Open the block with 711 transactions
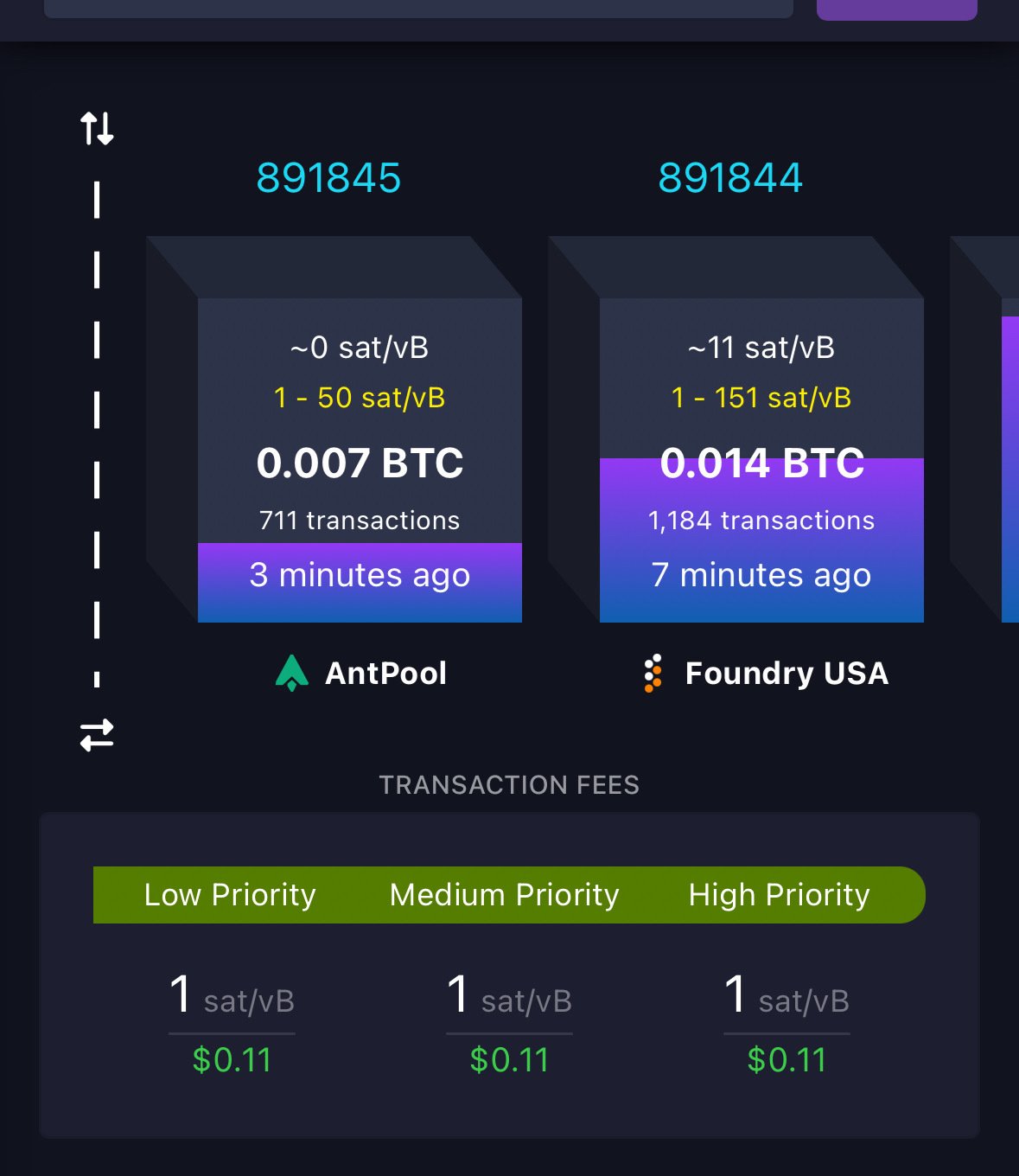1019x1176 pixels. tap(360, 460)
